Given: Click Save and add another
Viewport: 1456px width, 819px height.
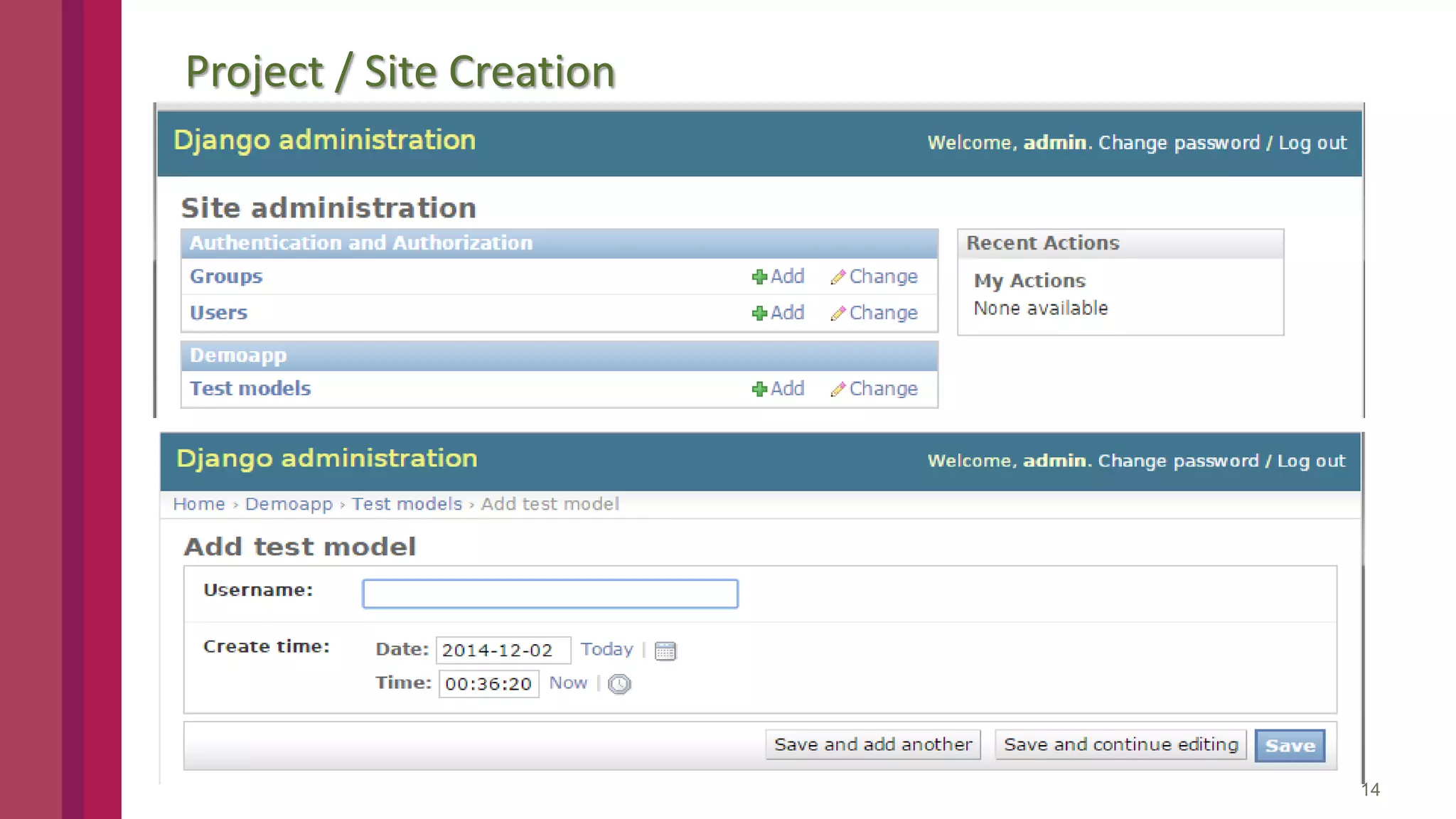Looking at the screenshot, I should [872, 744].
